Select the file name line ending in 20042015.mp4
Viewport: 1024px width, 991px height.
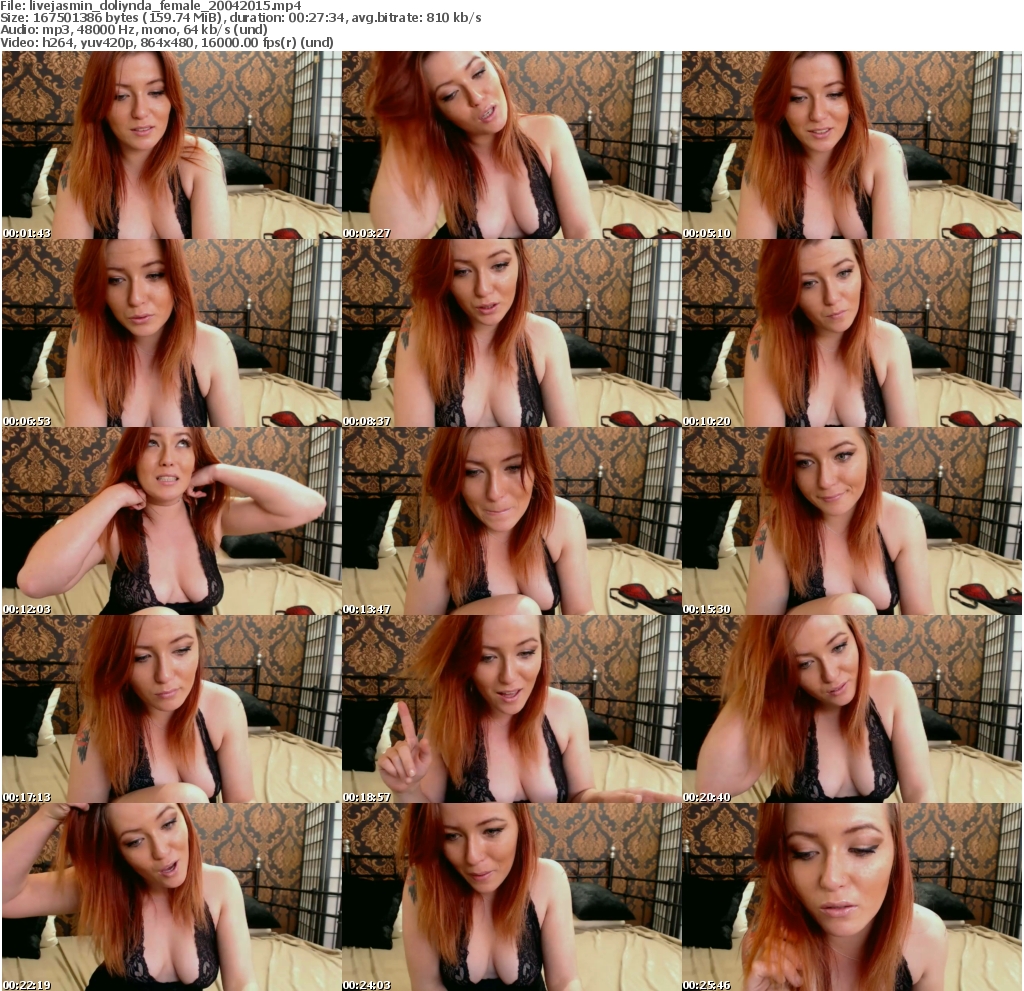point(151,6)
